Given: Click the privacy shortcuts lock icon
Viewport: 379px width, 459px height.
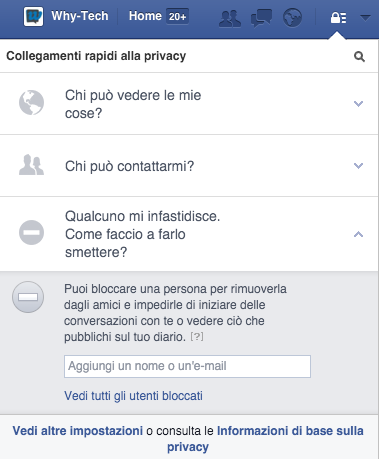Looking at the screenshot, I should pyautogui.click(x=338, y=18).
